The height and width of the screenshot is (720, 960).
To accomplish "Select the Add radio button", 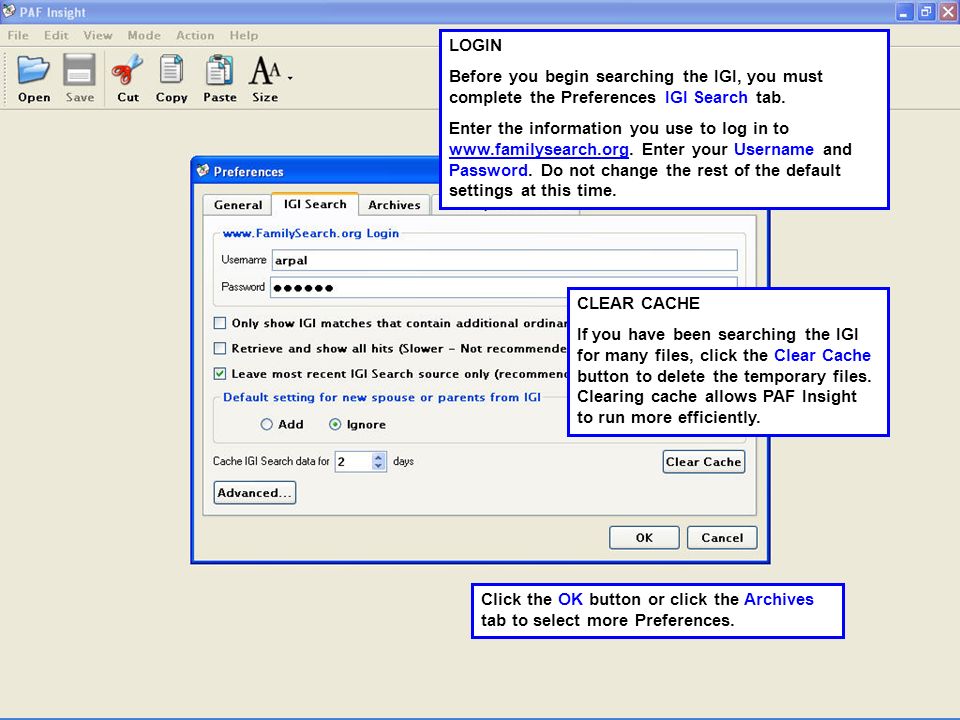I will (x=266, y=424).
